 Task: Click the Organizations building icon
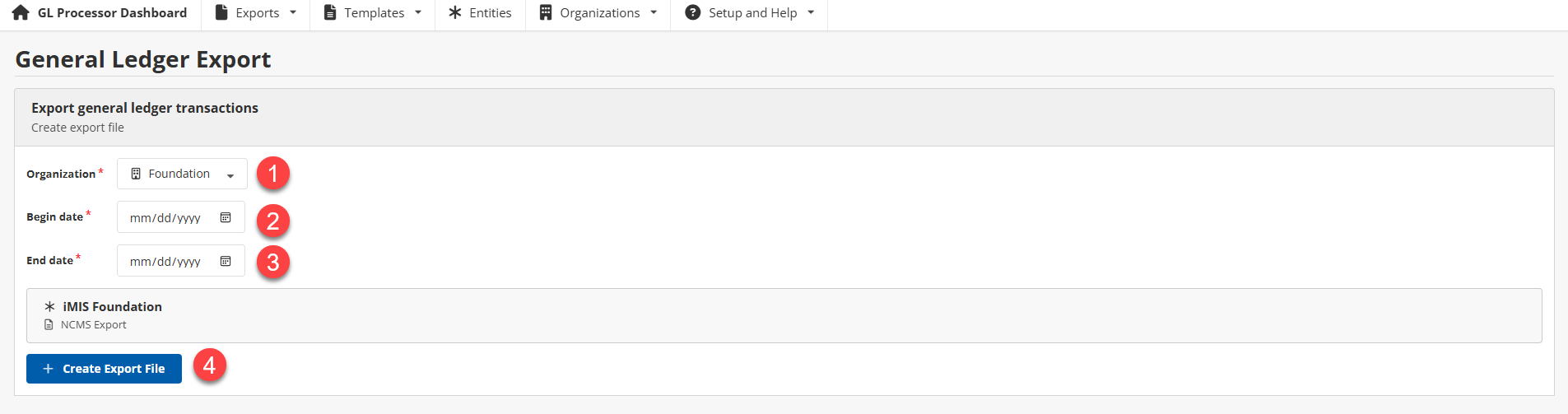click(x=546, y=13)
